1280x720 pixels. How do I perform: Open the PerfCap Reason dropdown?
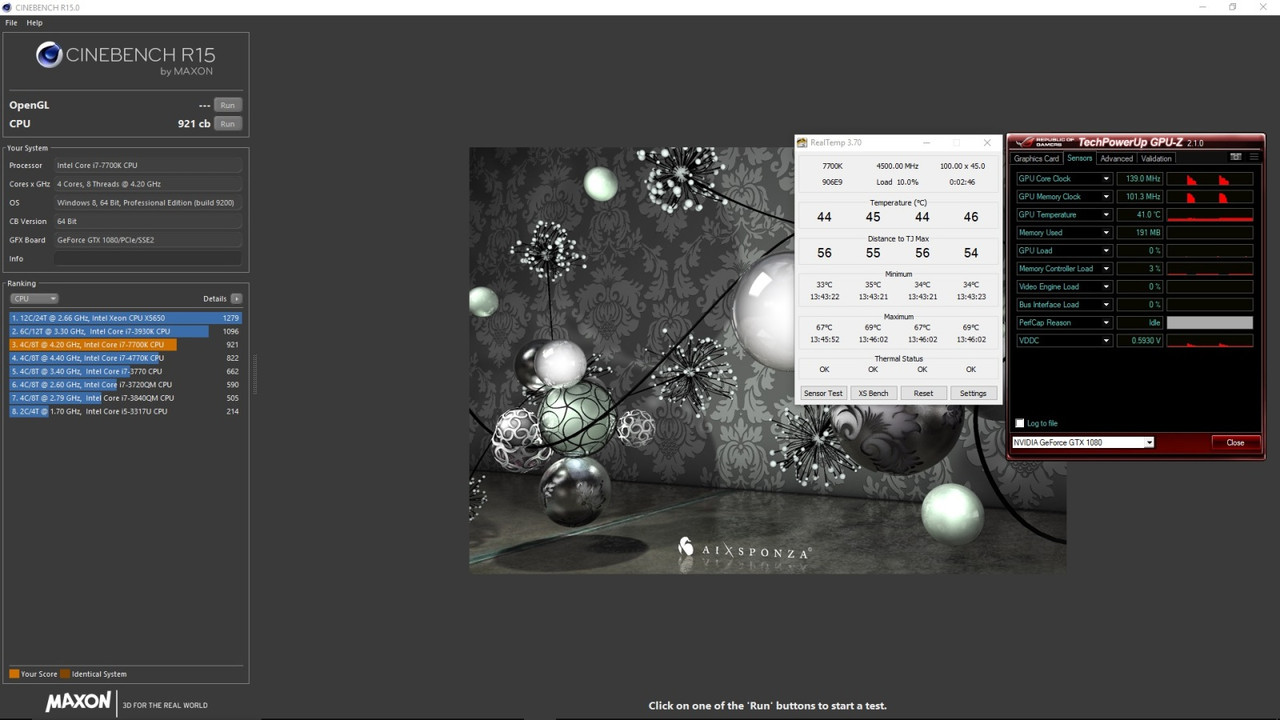1106,323
